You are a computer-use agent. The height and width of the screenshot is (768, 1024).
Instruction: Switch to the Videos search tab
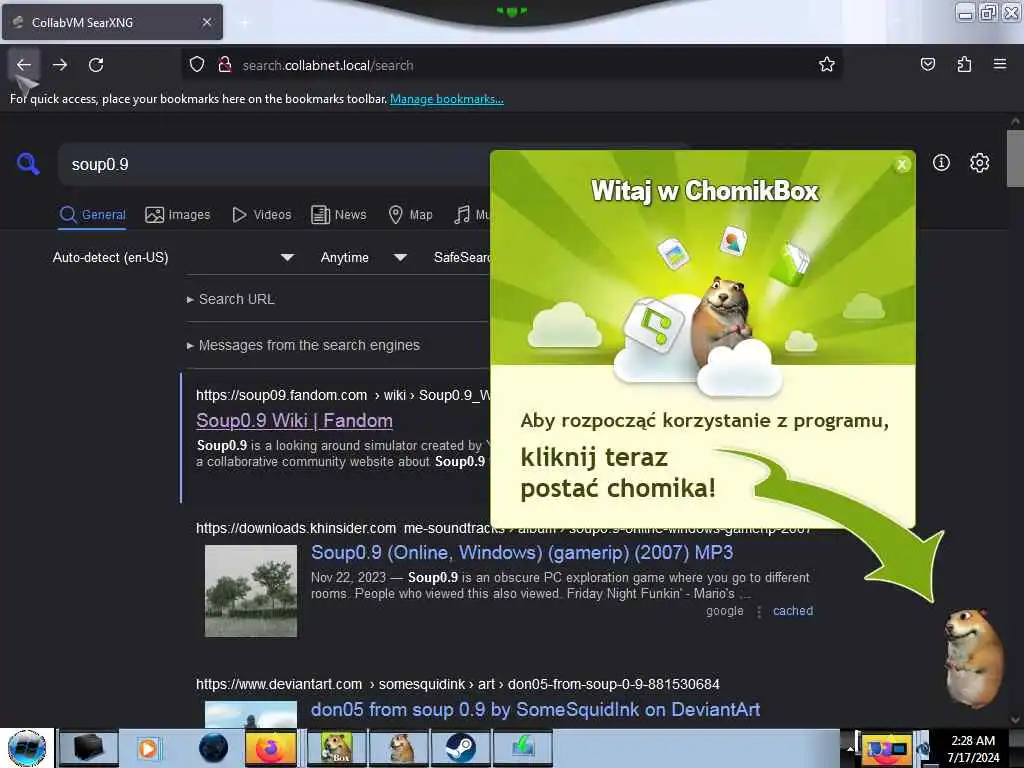click(x=261, y=215)
